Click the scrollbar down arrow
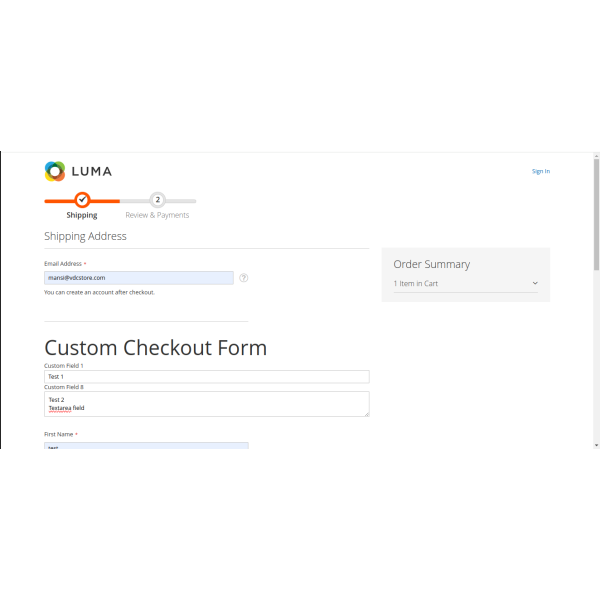Viewport: 600px width, 600px height. pyautogui.click(x=596, y=444)
